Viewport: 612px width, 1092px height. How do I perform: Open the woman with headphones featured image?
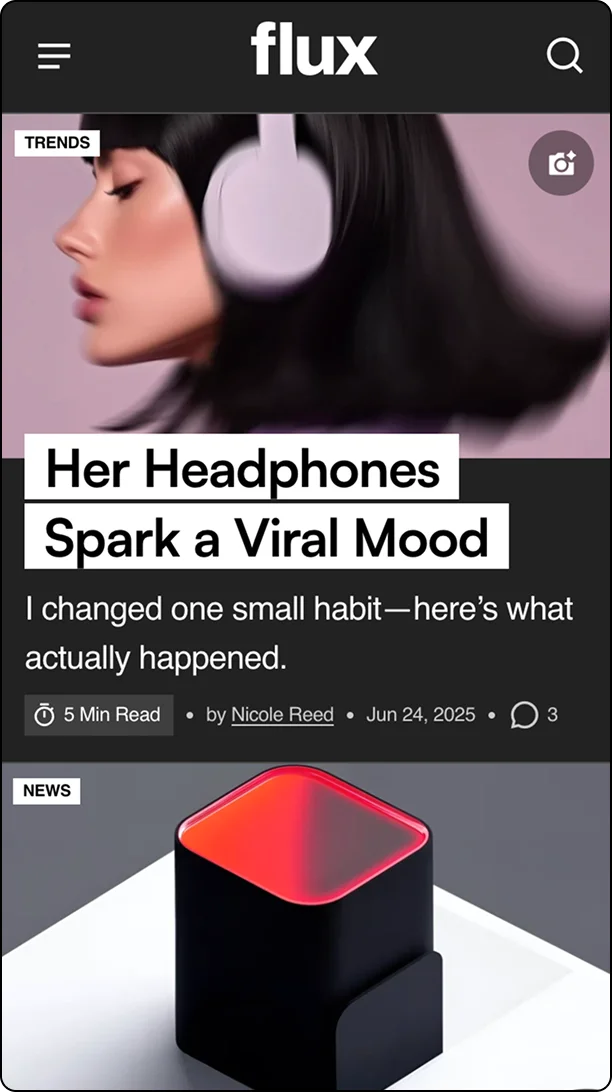[306, 286]
